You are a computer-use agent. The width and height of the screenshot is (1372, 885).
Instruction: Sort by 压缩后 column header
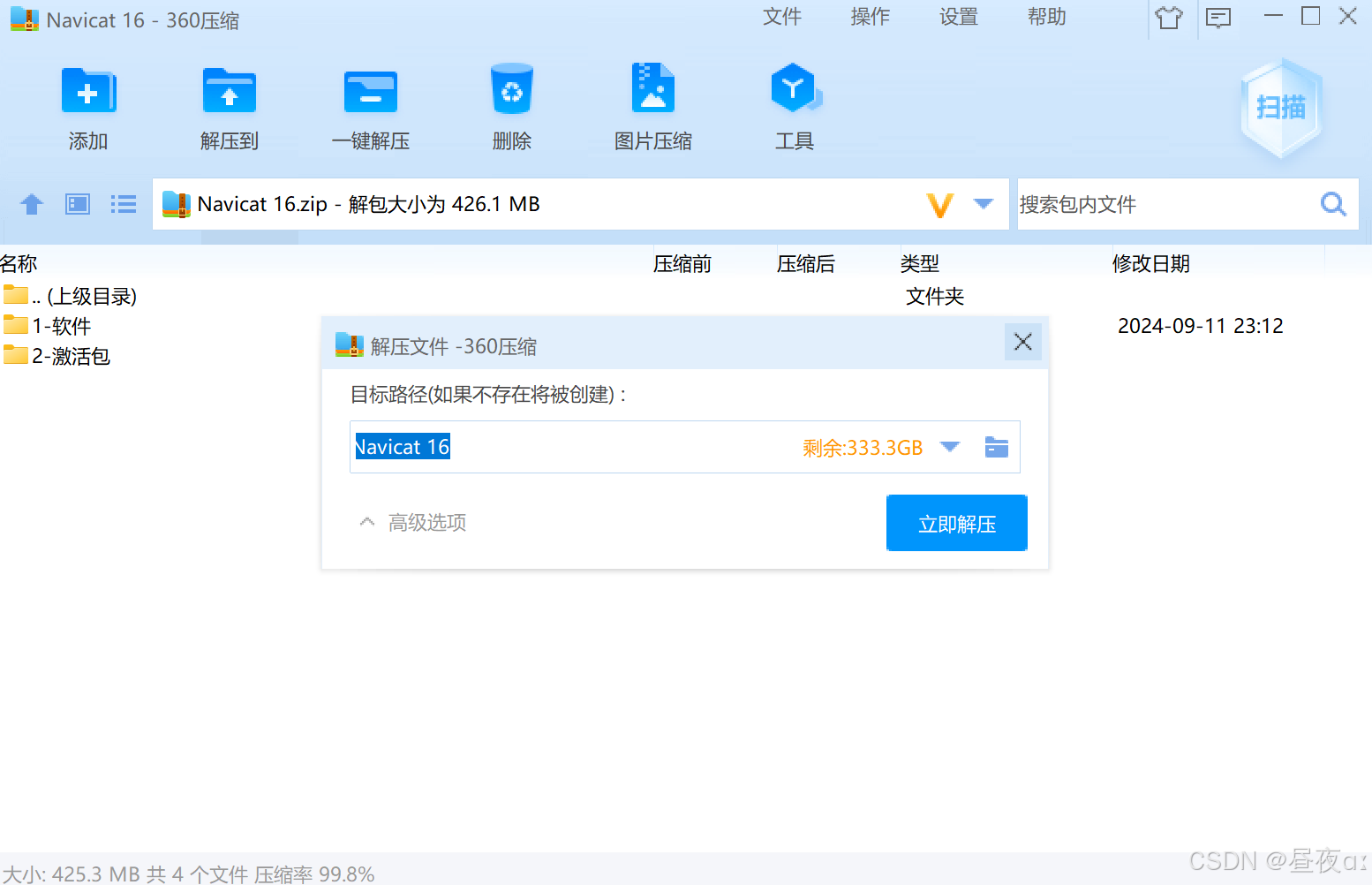click(806, 263)
